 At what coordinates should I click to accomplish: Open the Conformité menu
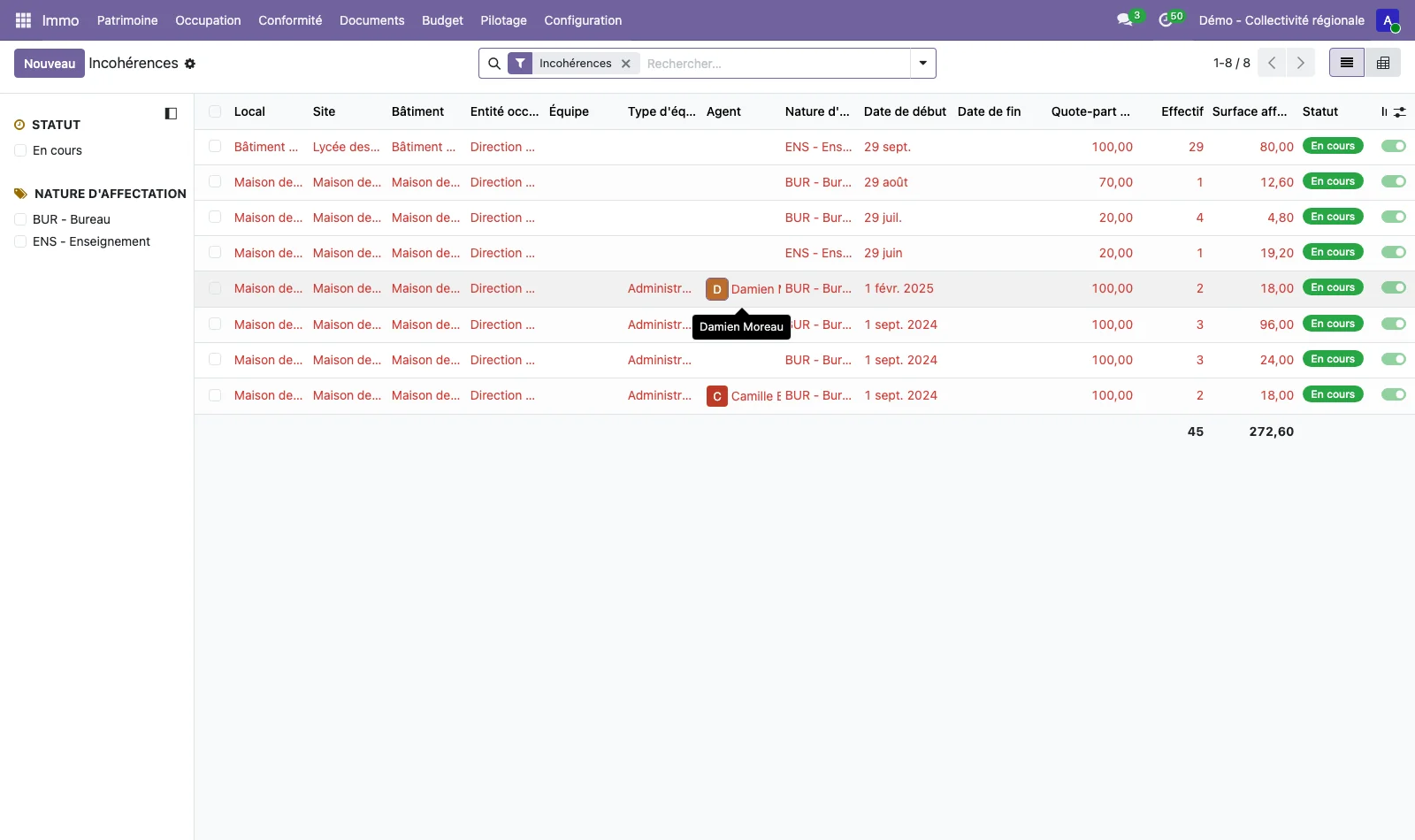point(290,20)
